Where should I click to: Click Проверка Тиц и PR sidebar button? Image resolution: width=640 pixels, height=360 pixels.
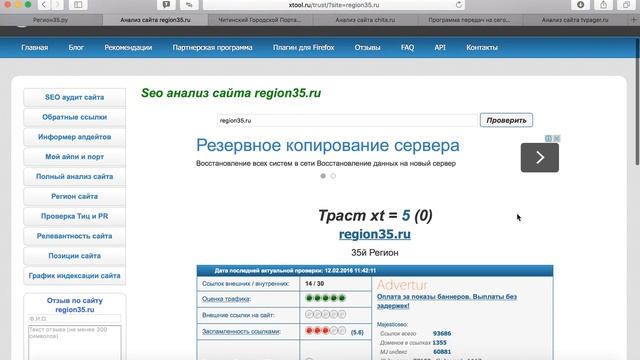pyautogui.click(x=75, y=216)
